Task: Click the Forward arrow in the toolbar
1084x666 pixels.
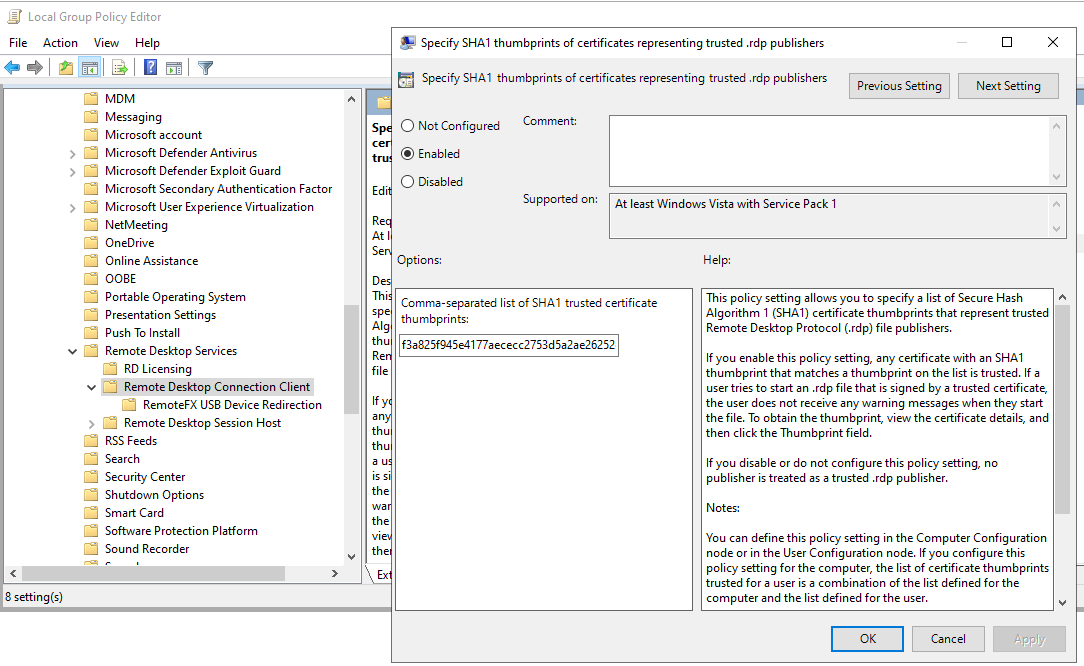Action: [35, 68]
